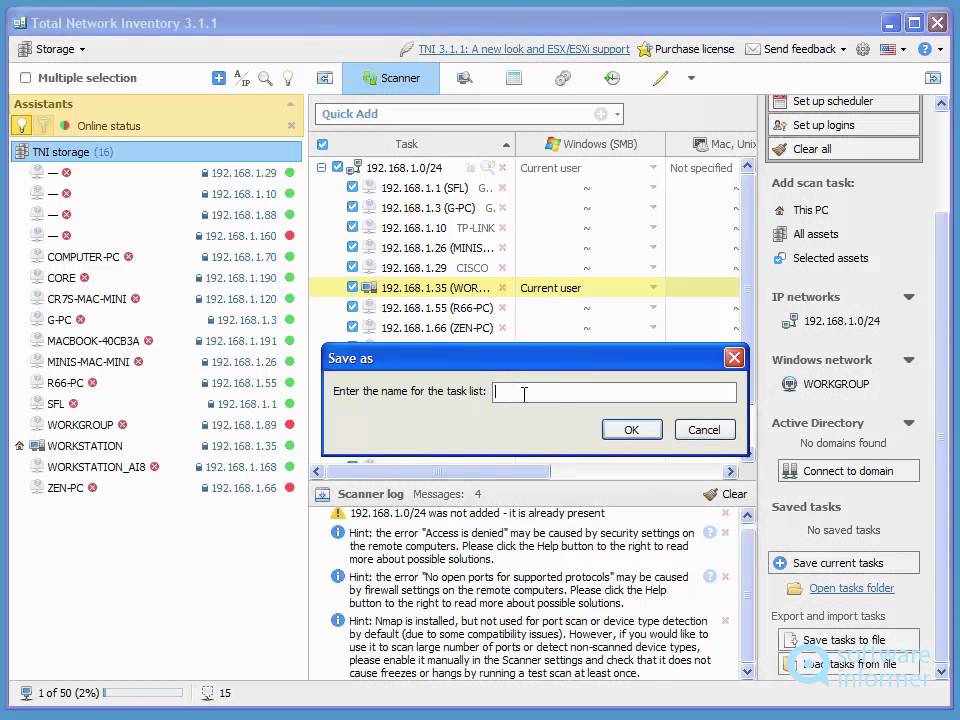Open the table reports tab icon
Viewport: 960px width, 720px height.
click(x=514, y=78)
